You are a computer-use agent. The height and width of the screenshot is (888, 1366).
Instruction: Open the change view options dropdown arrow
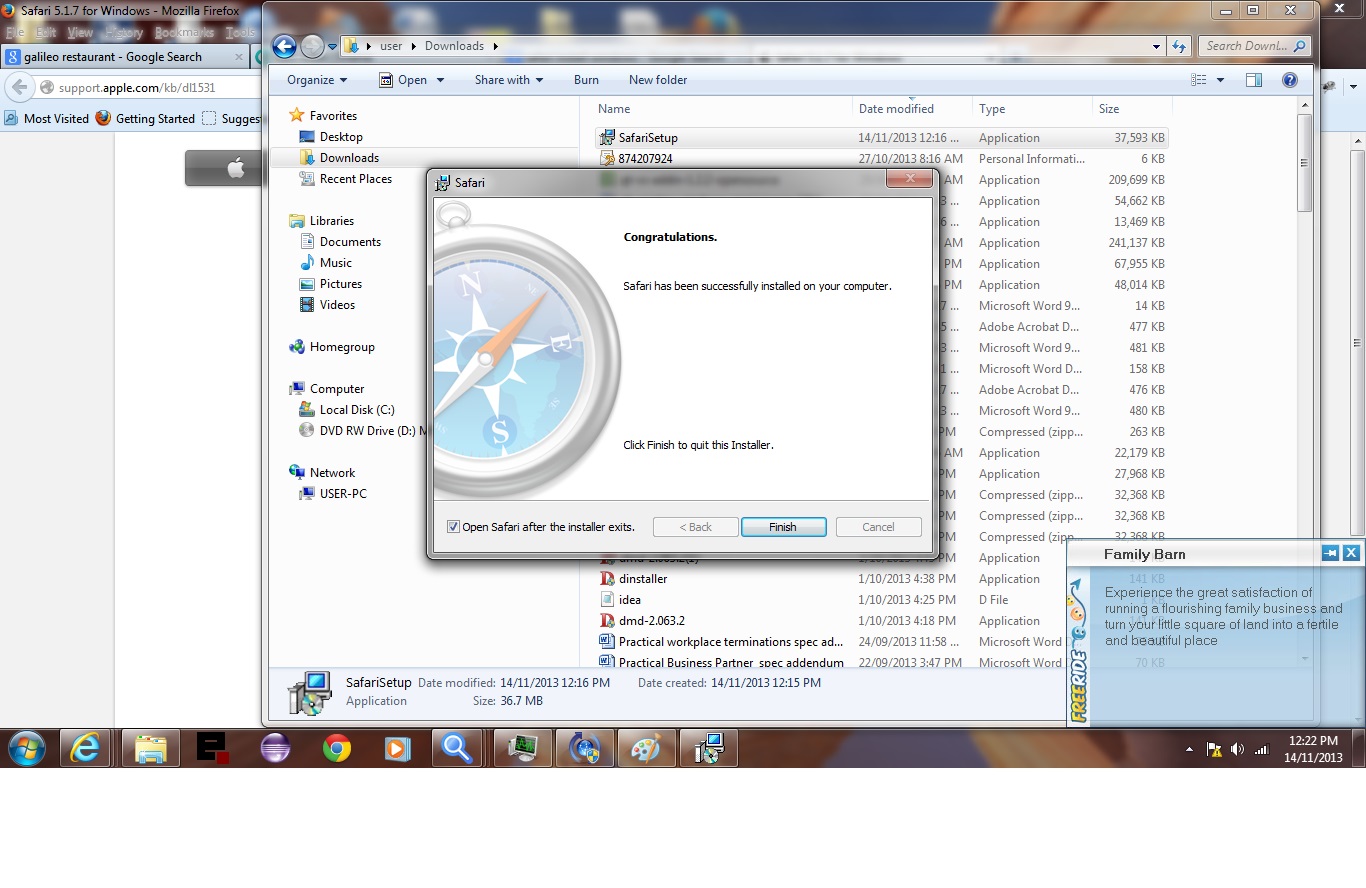(x=1221, y=80)
